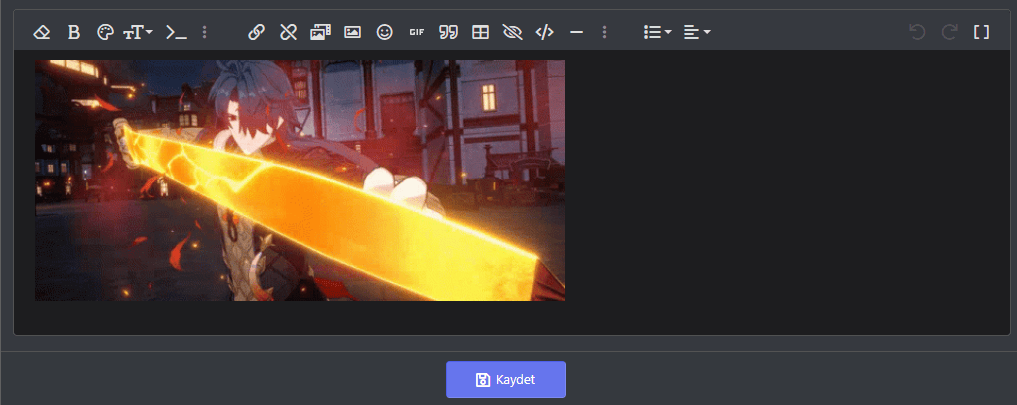Insert a link with chain icon
The image size is (1017, 405).
point(256,32)
